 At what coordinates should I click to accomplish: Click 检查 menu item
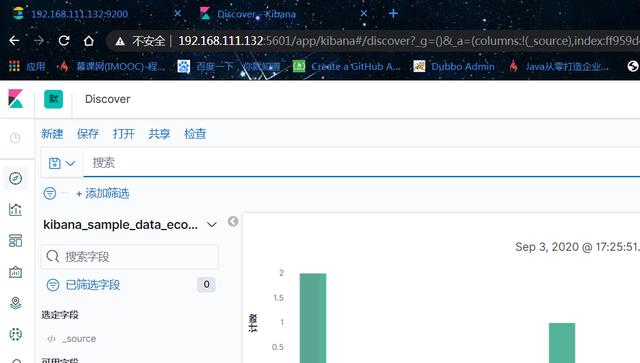coord(195,134)
